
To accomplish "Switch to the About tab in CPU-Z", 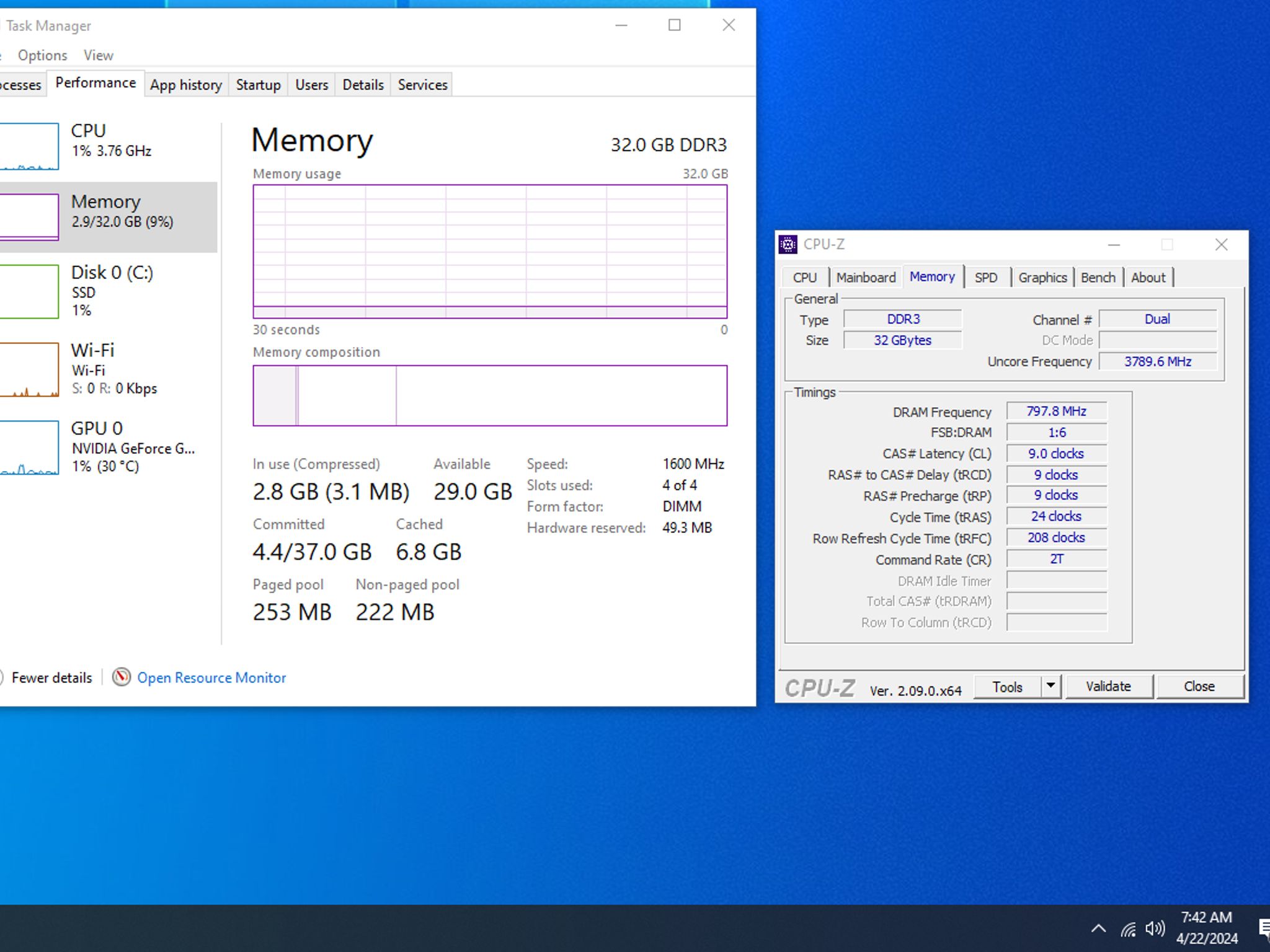I will pos(1148,278).
